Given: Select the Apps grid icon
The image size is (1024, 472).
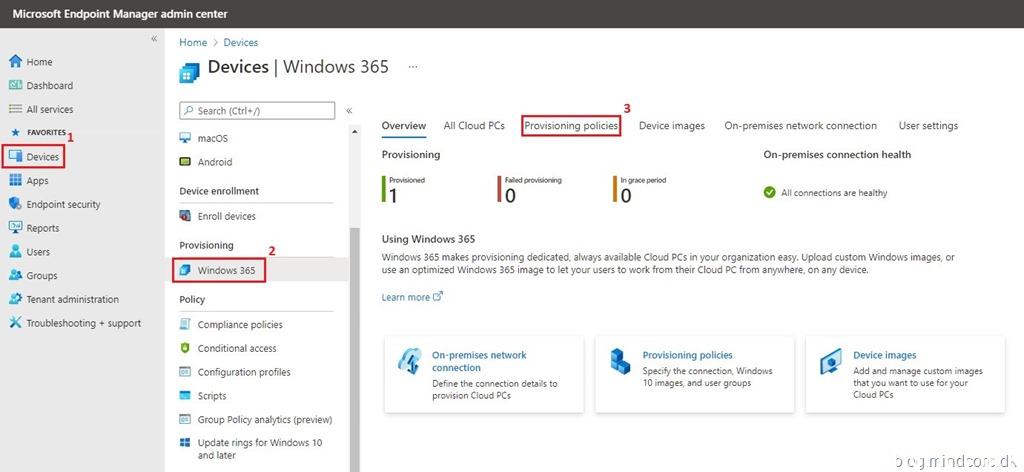Looking at the screenshot, I should (x=15, y=181).
